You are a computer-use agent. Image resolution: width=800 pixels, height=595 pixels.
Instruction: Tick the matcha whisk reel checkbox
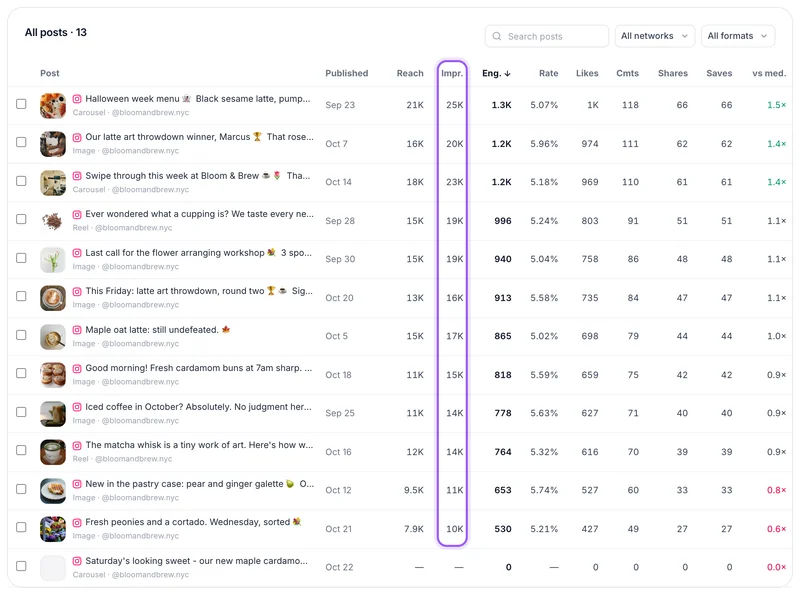(21, 451)
